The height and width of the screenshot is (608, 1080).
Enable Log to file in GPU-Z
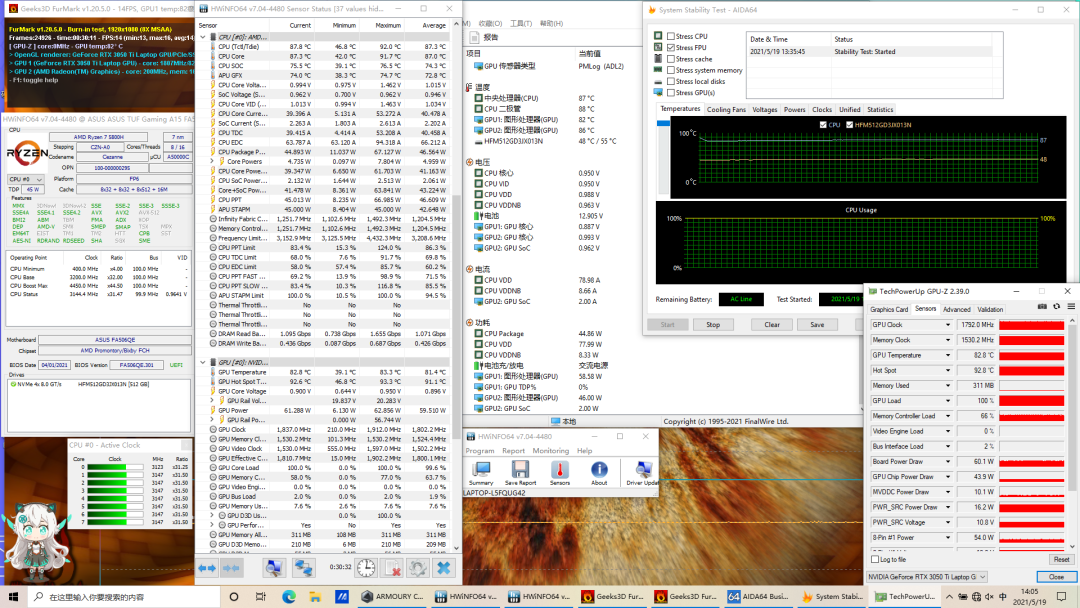pyautogui.click(x=875, y=559)
